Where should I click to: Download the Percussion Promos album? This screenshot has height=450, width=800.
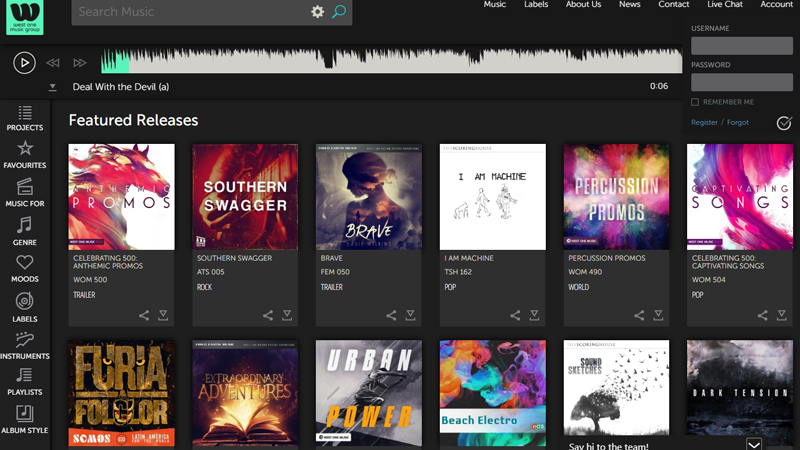pos(658,315)
